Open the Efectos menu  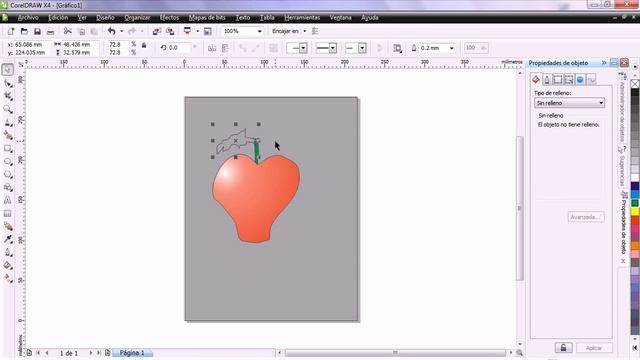point(169,18)
